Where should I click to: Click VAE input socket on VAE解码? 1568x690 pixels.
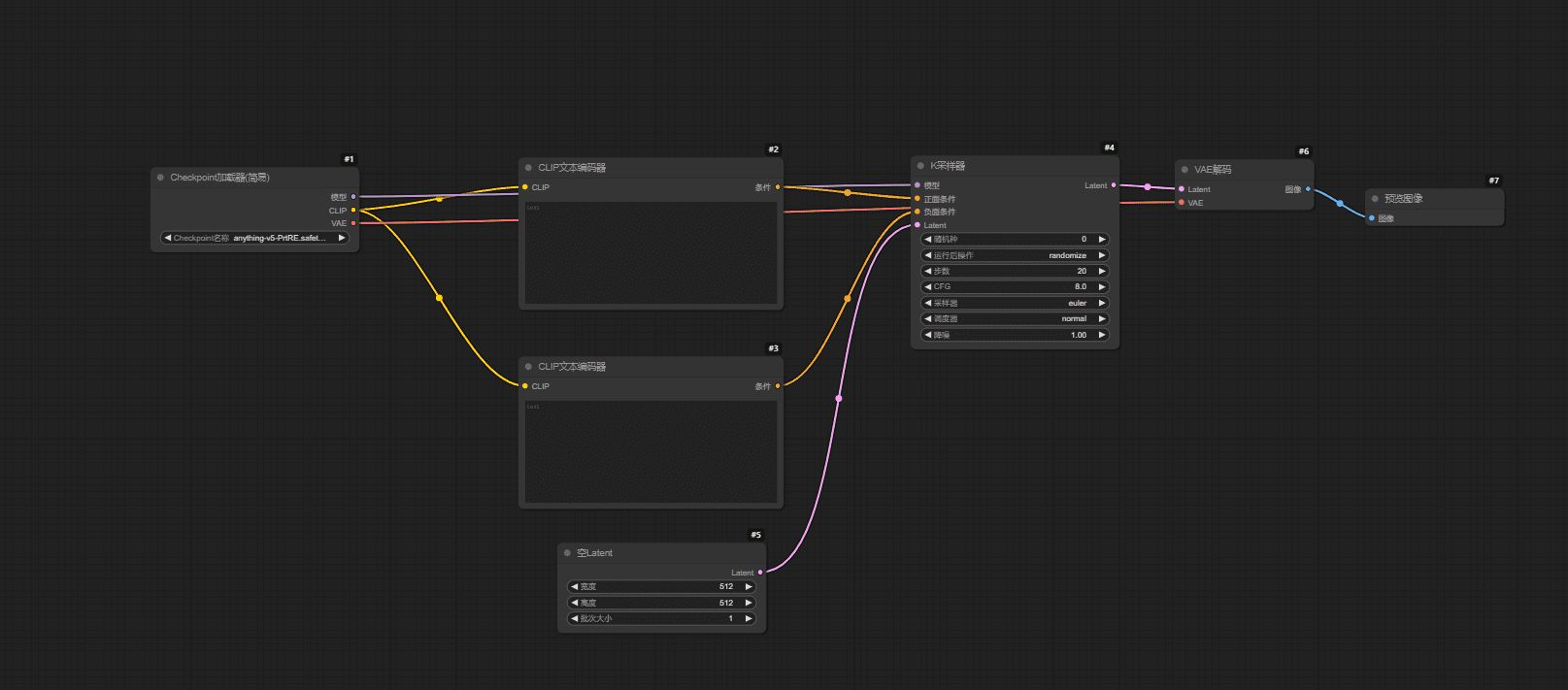pyautogui.click(x=1182, y=203)
